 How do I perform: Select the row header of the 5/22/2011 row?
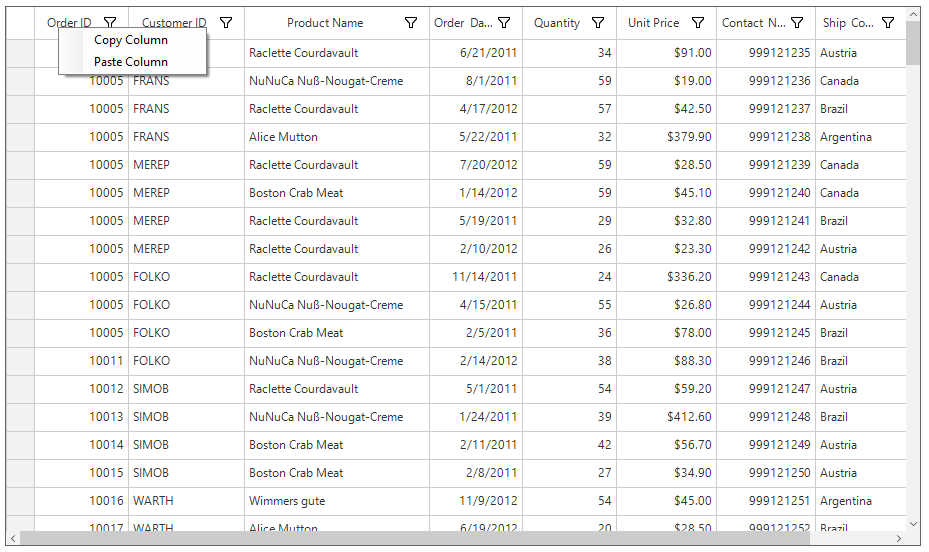(x=20, y=137)
